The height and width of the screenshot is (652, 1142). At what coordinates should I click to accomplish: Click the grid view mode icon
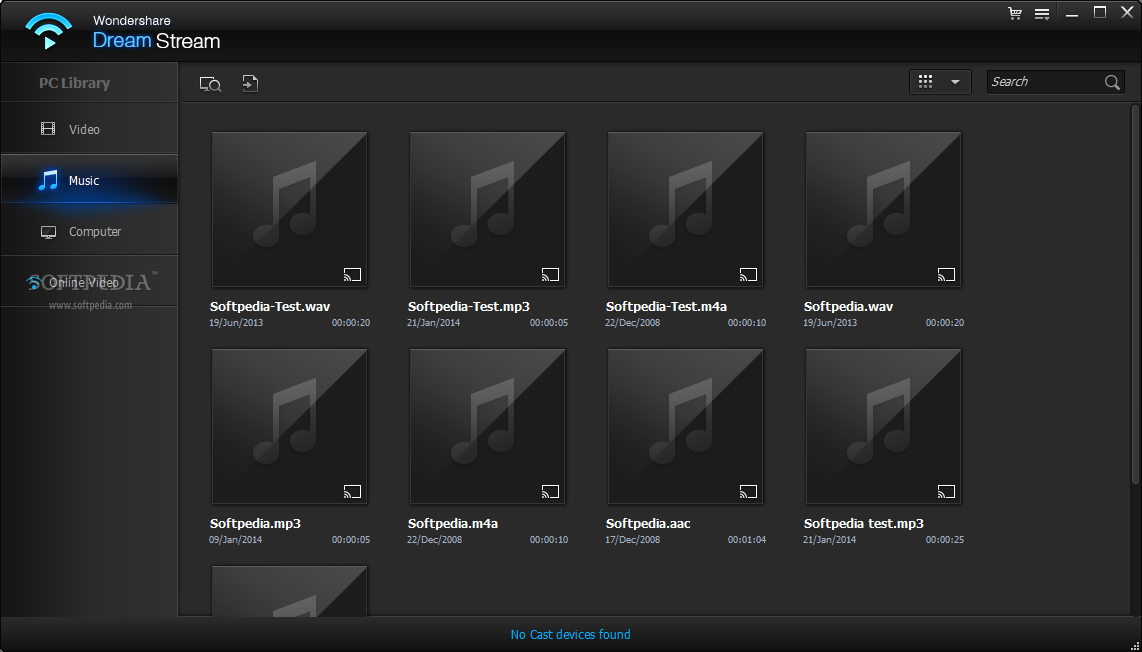[926, 82]
